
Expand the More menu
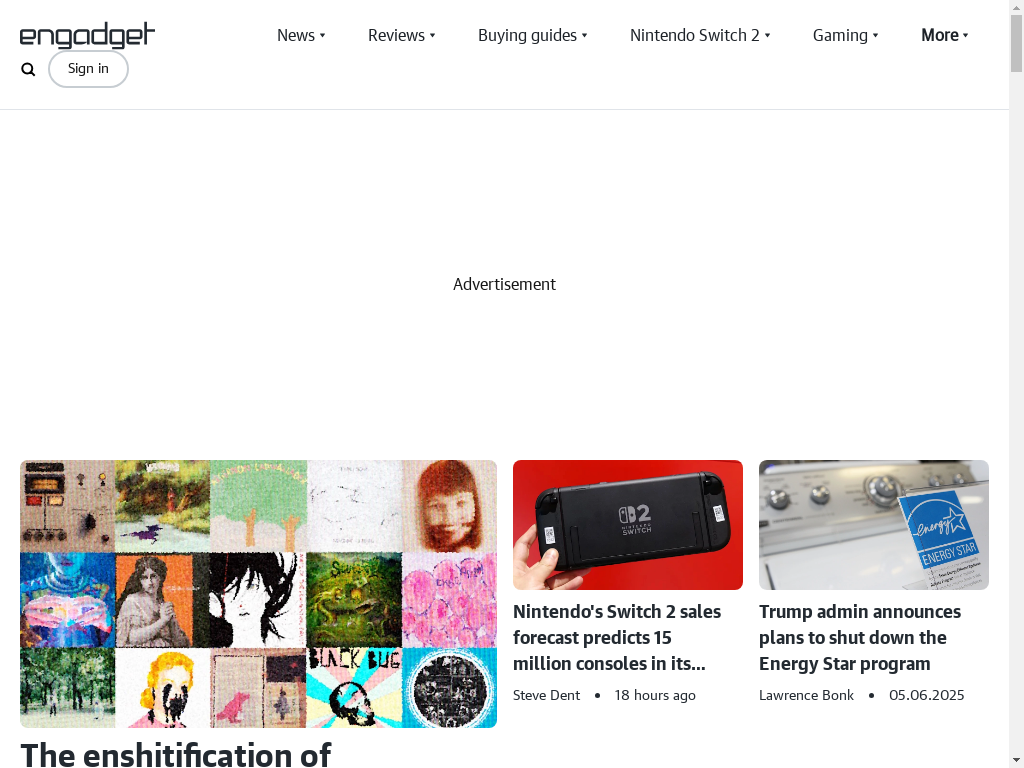point(945,35)
